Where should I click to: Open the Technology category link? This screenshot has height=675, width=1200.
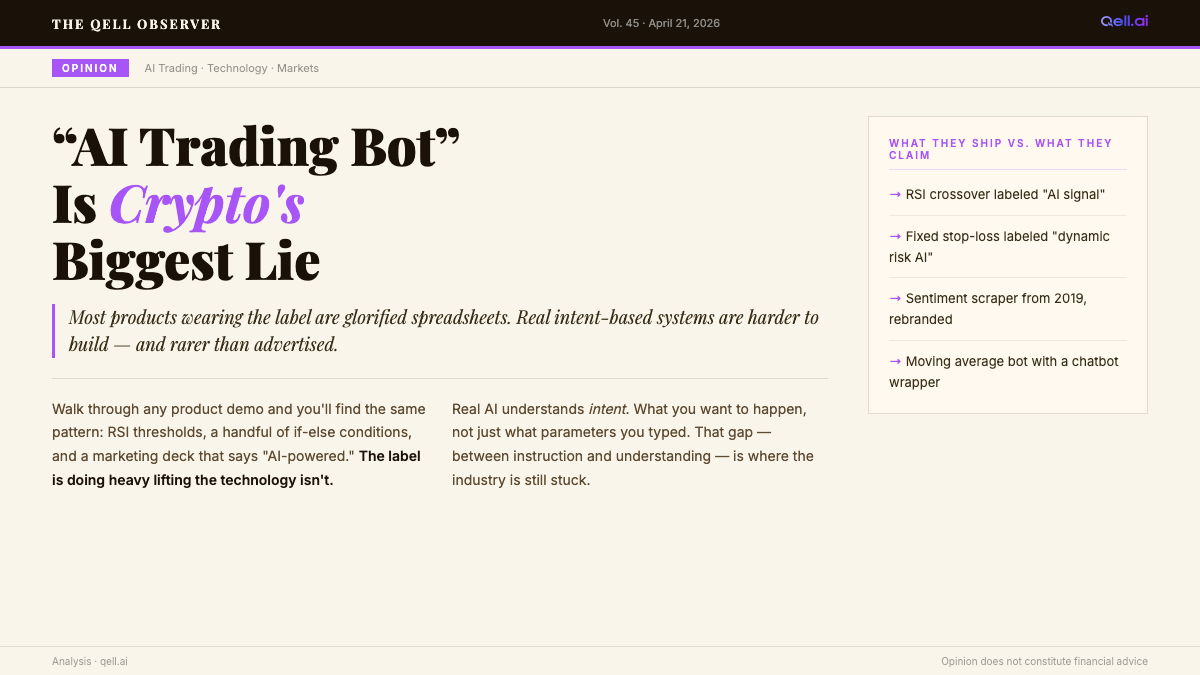click(237, 68)
